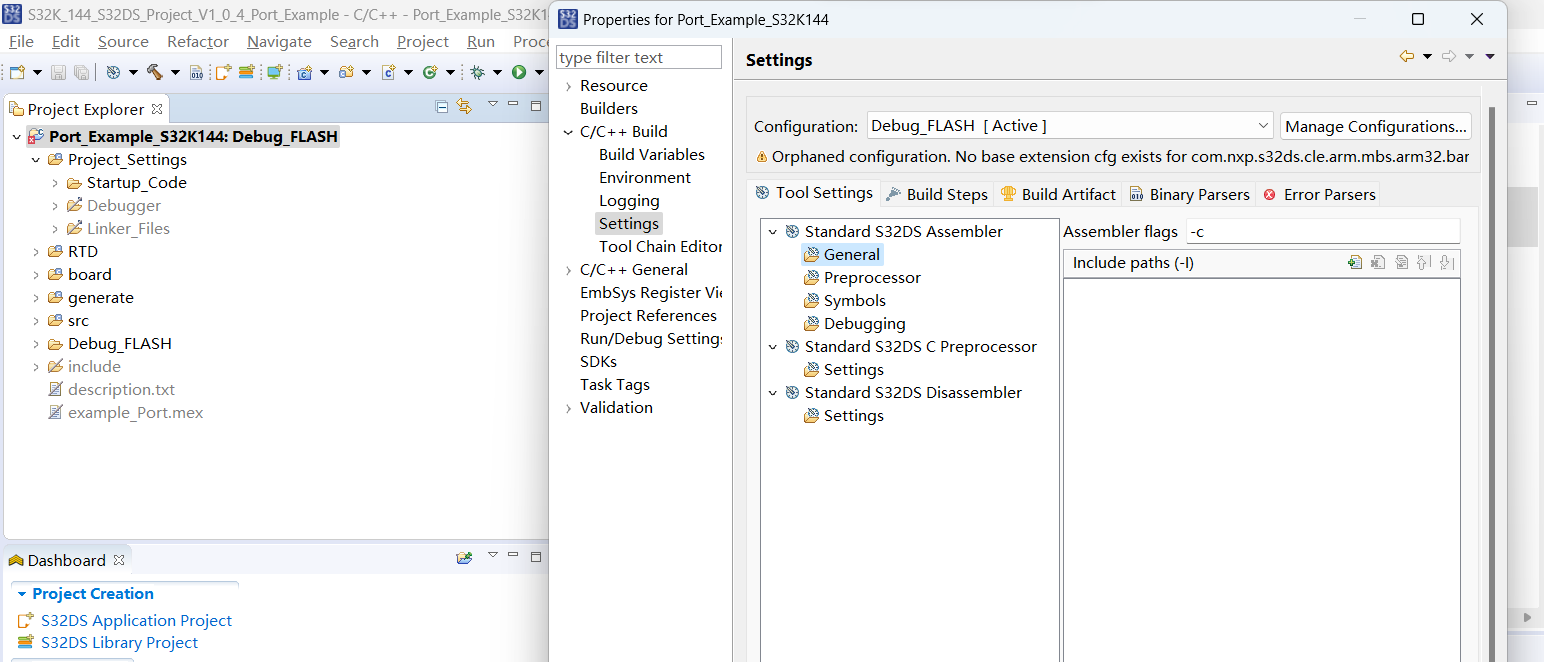Move include path up using arrow icon
This screenshot has height=662, width=1544.
(1423, 262)
